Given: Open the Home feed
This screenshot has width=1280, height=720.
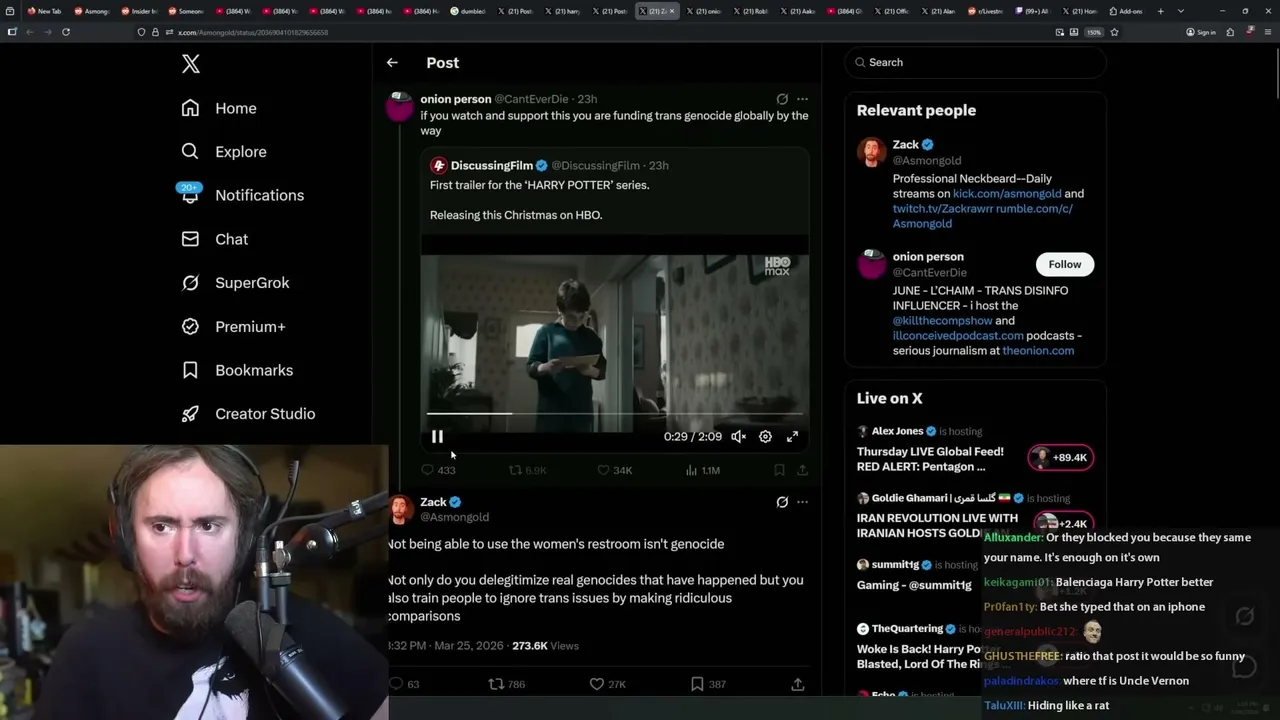Looking at the screenshot, I should point(219,108).
